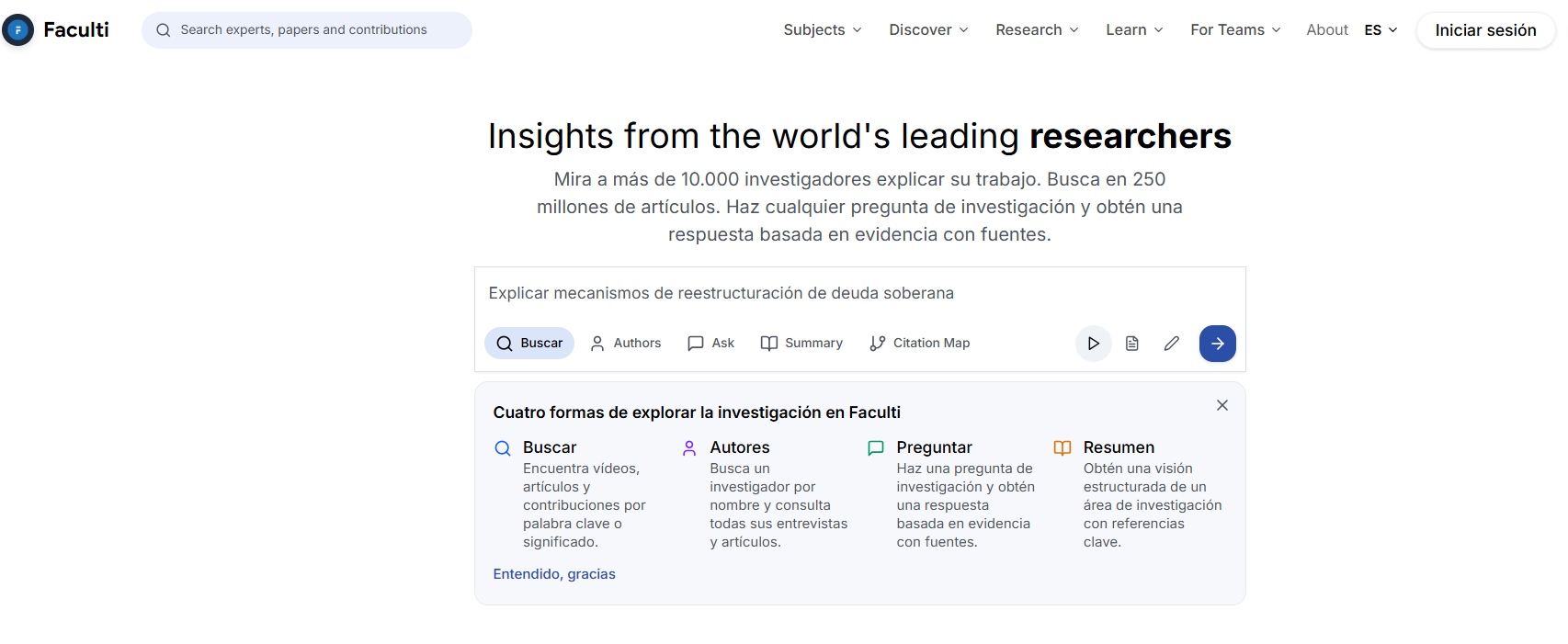The height and width of the screenshot is (644, 1568).
Task: Click the main query field about deuda soberana
Action: coord(860,293)
